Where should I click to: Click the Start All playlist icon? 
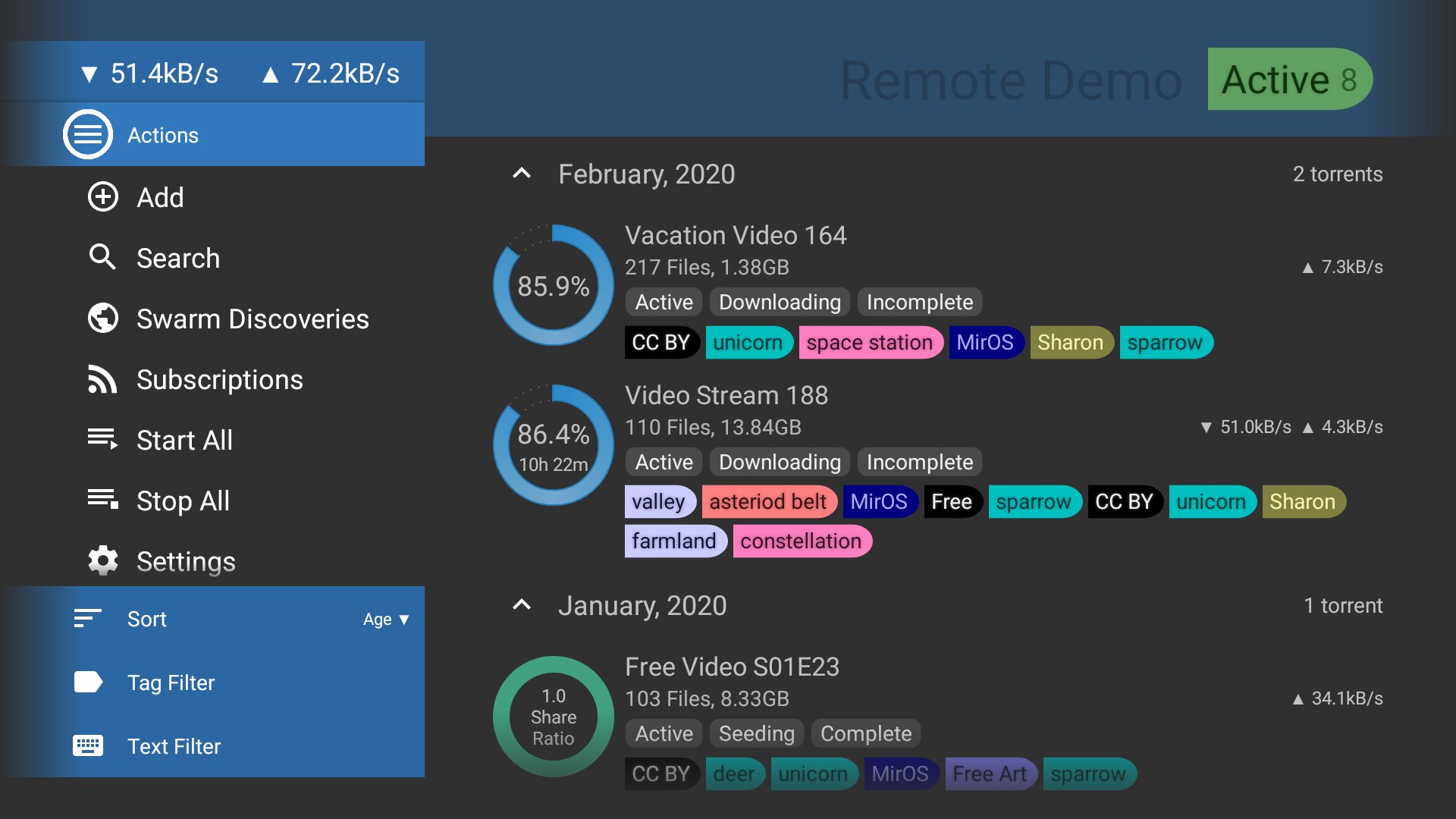pos(102,439)
